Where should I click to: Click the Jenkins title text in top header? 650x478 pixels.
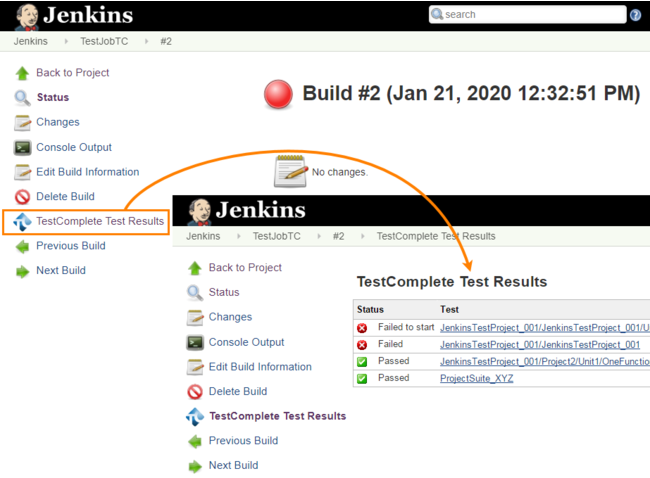pos(88,15)
